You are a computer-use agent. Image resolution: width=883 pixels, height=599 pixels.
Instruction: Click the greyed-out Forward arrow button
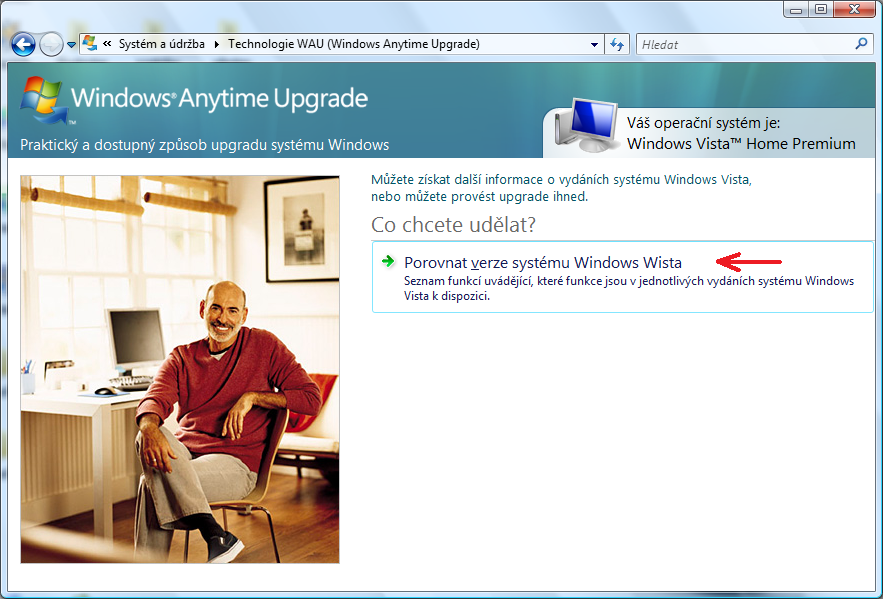pos(51,44)
